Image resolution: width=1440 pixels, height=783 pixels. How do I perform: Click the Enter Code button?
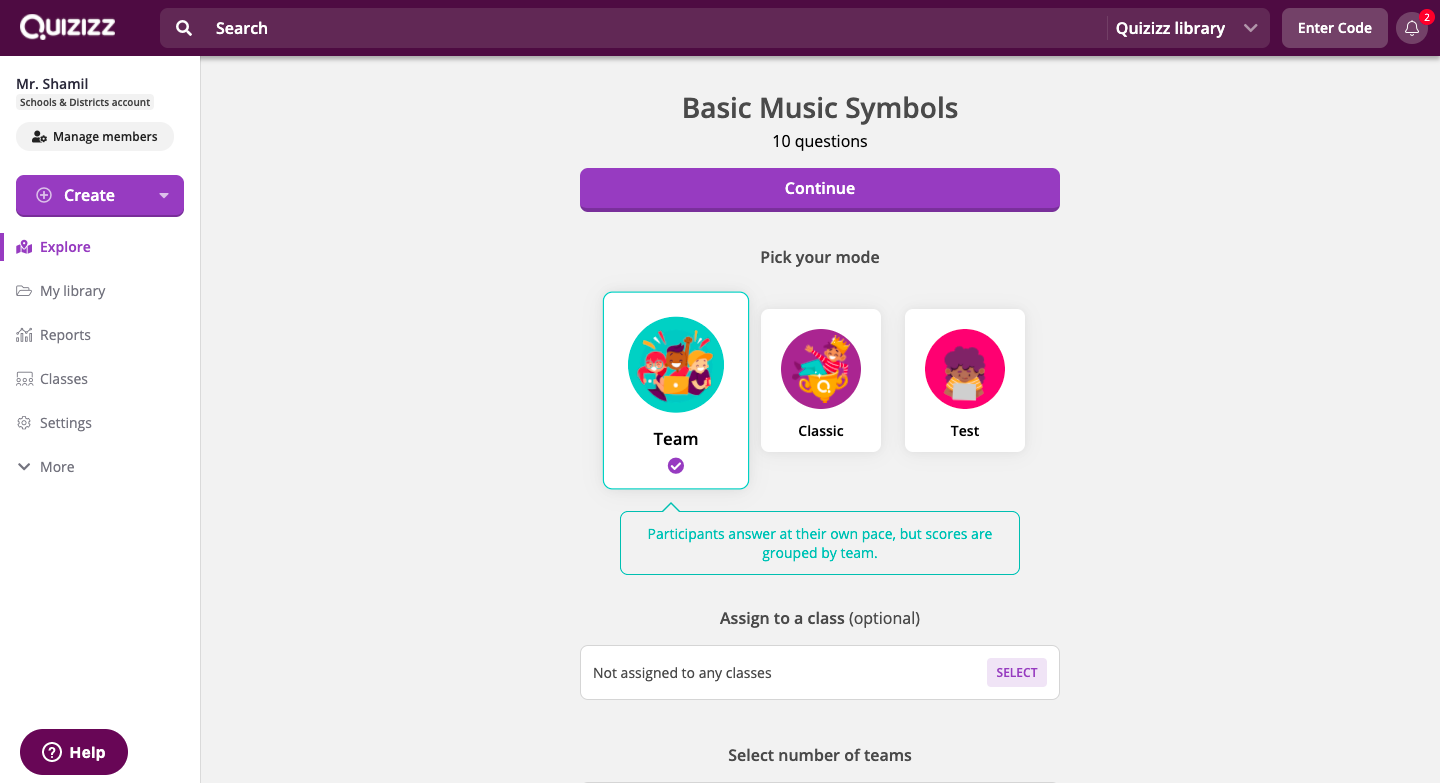(1335, 28)
